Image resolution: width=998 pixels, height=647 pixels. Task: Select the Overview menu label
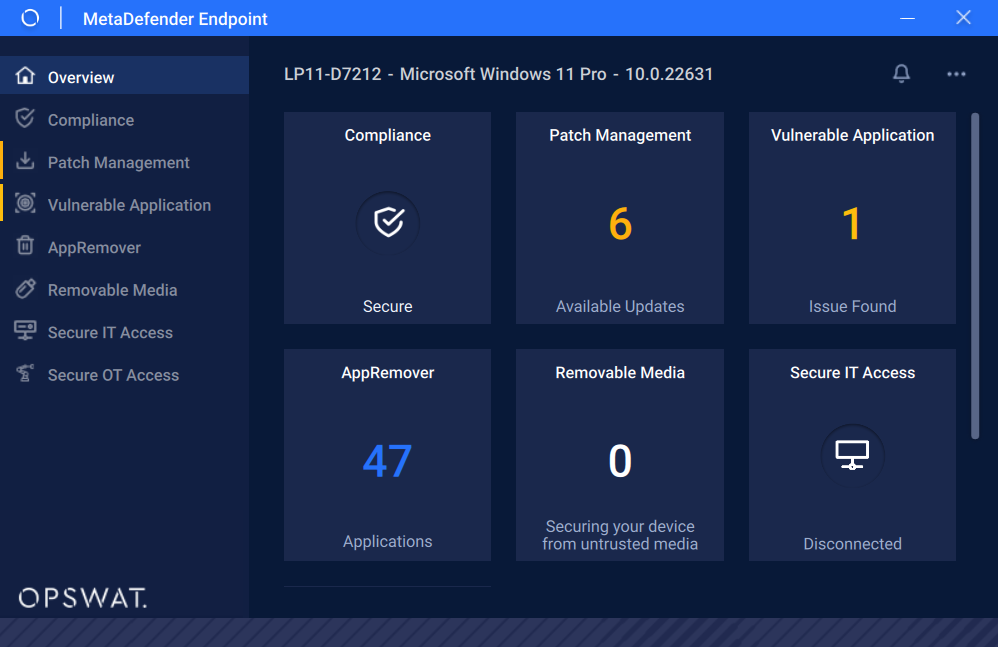click(81, 78)
